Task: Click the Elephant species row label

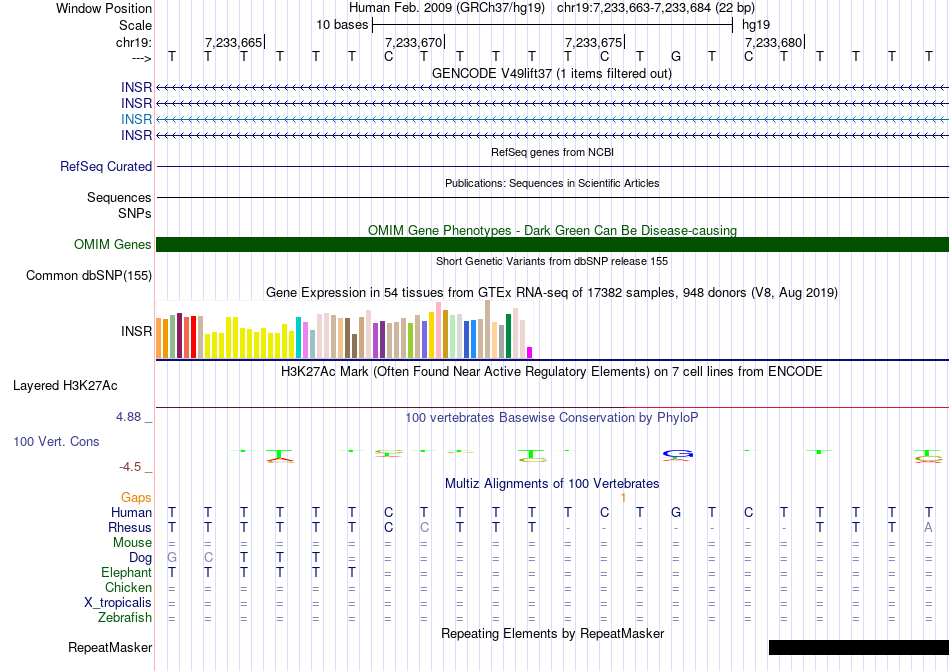Action: click(126, 573)
